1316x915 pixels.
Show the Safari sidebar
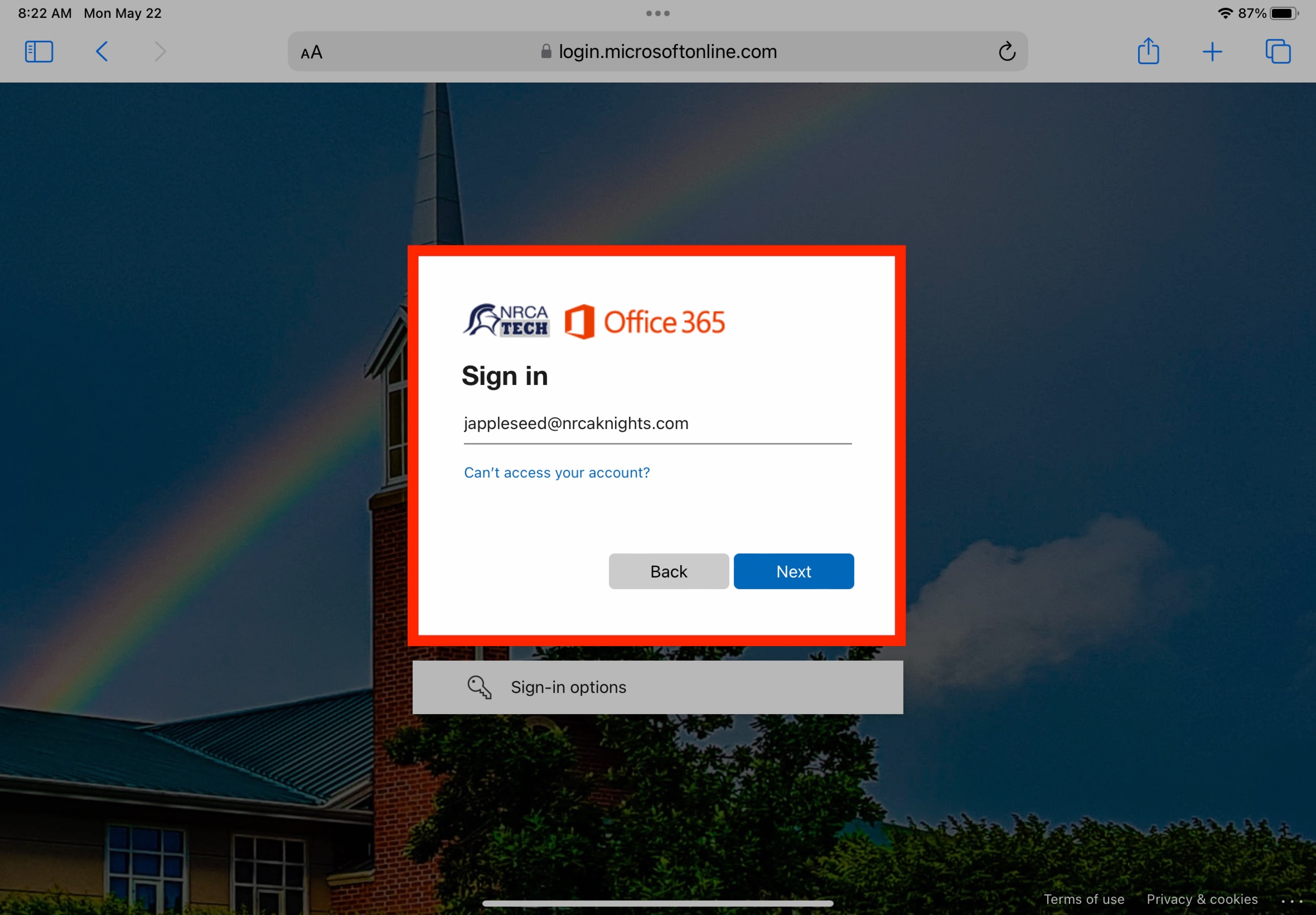[39, 51]
